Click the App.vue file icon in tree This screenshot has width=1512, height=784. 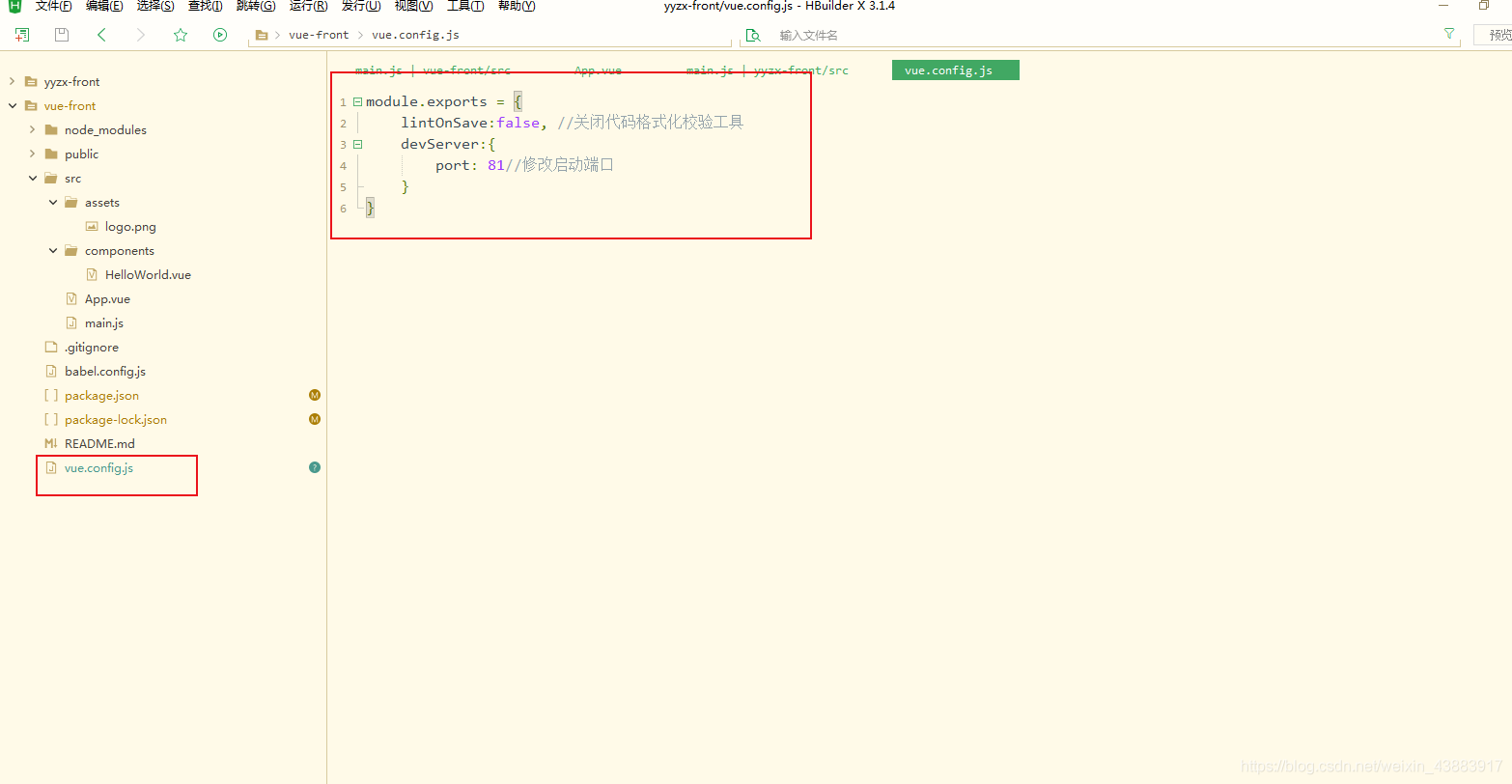pyautogui.click(x=71, y=299)
